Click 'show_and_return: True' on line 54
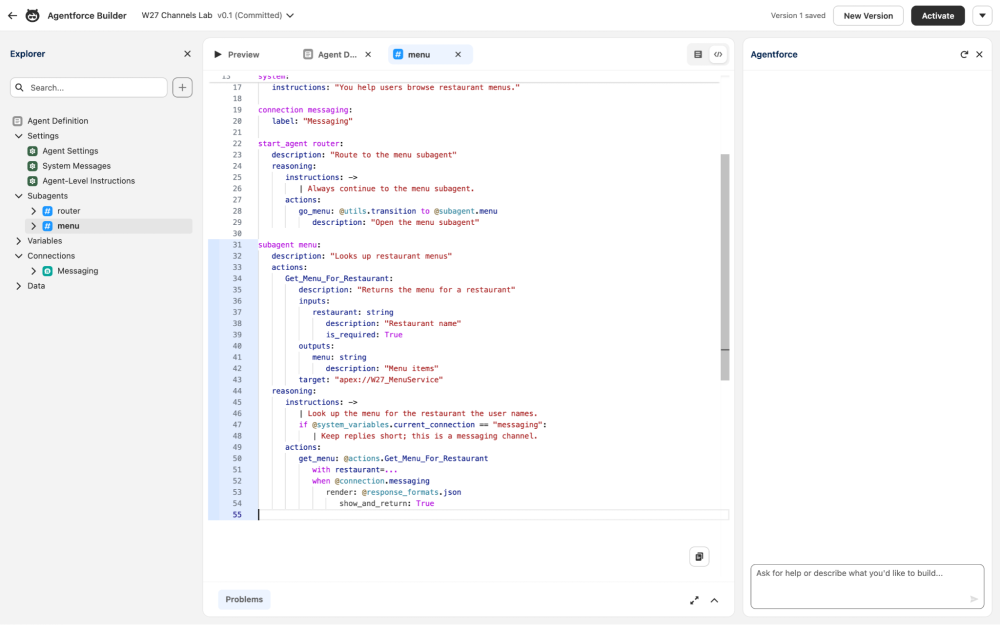1000x625 pixels. (x=386, y=503)
